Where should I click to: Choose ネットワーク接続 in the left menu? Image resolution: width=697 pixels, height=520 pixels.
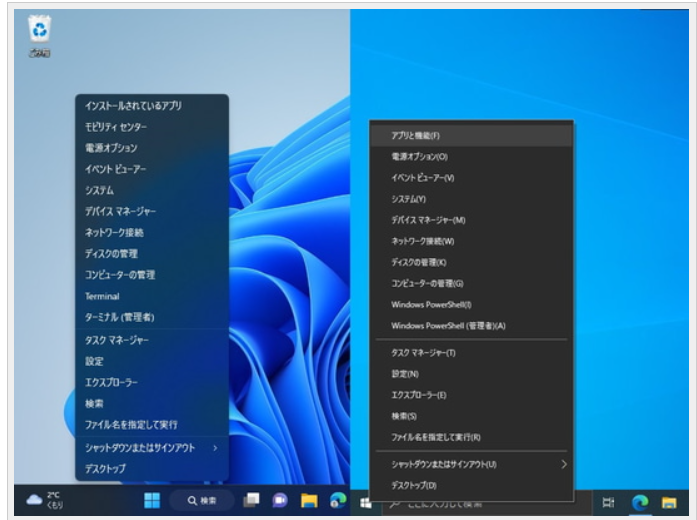tap(152, 232)
